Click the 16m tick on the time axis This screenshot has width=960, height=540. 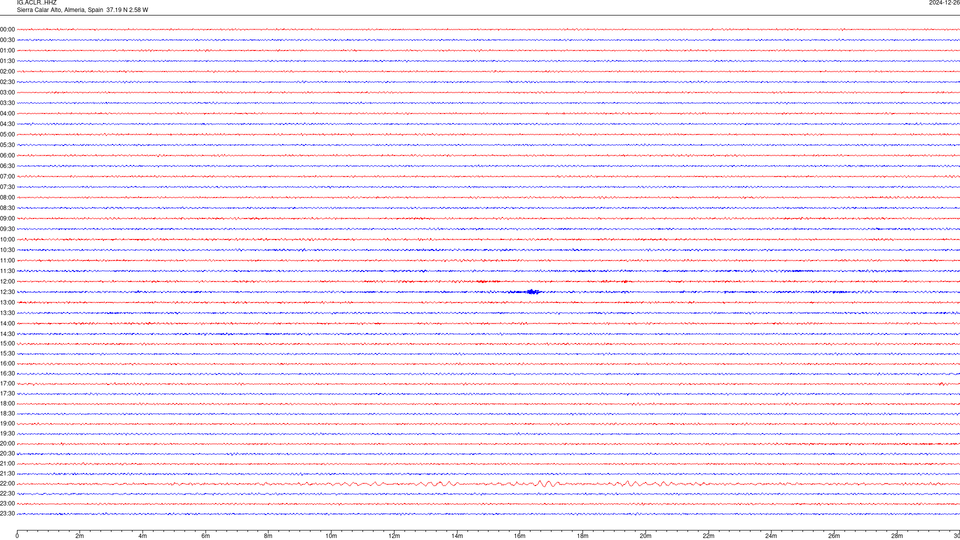coord(520,536)
